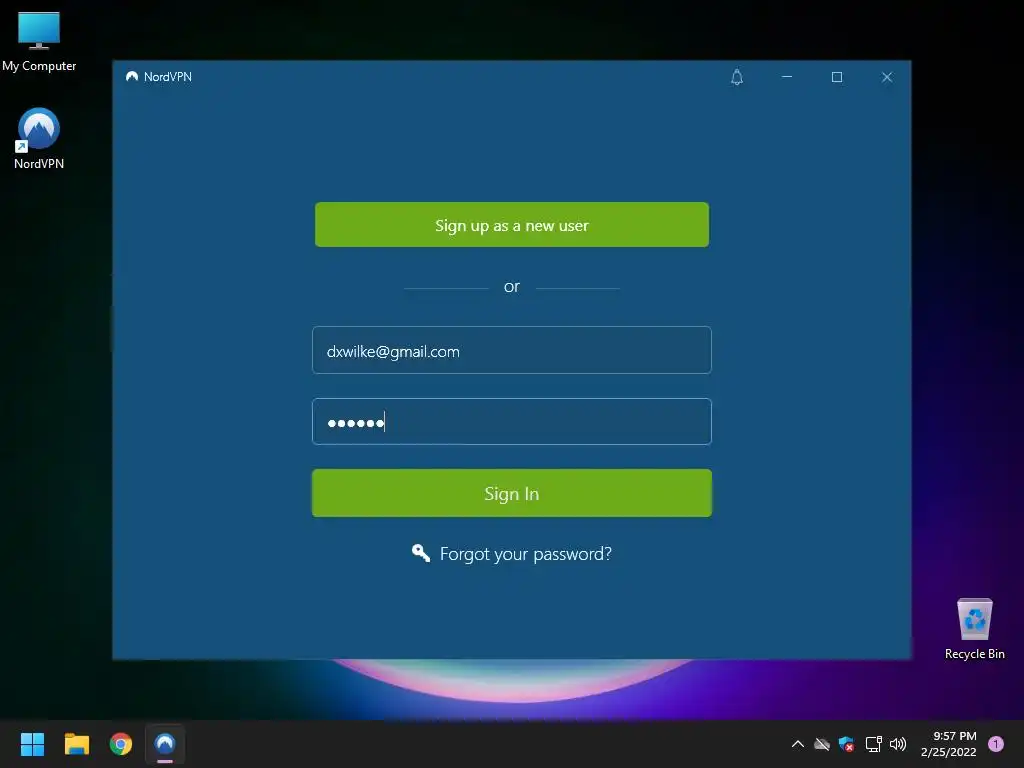
Task: Maximize the NordVPN window
Action: coord(837,77)
